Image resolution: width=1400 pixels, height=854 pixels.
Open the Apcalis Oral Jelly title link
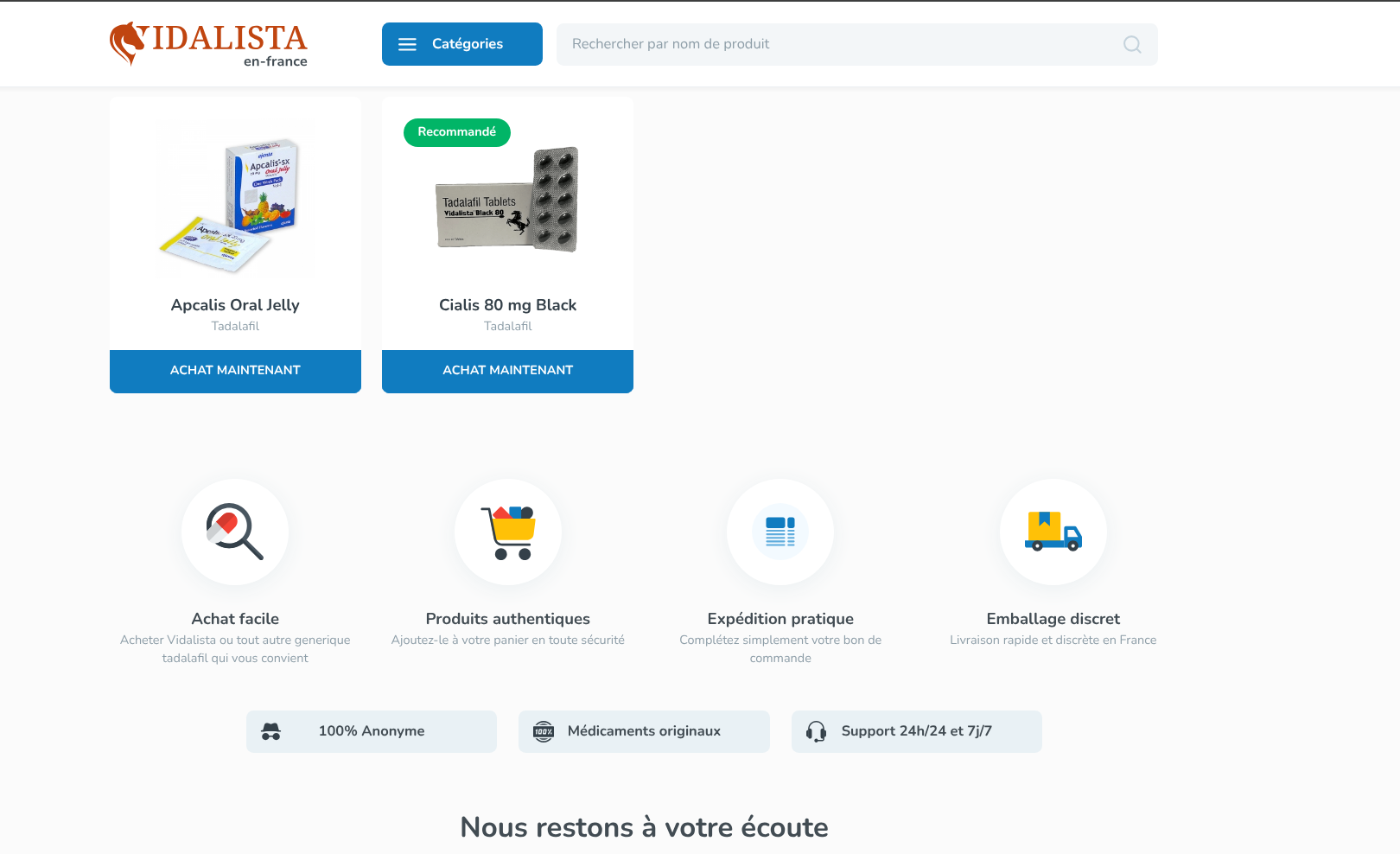point(235,305)
